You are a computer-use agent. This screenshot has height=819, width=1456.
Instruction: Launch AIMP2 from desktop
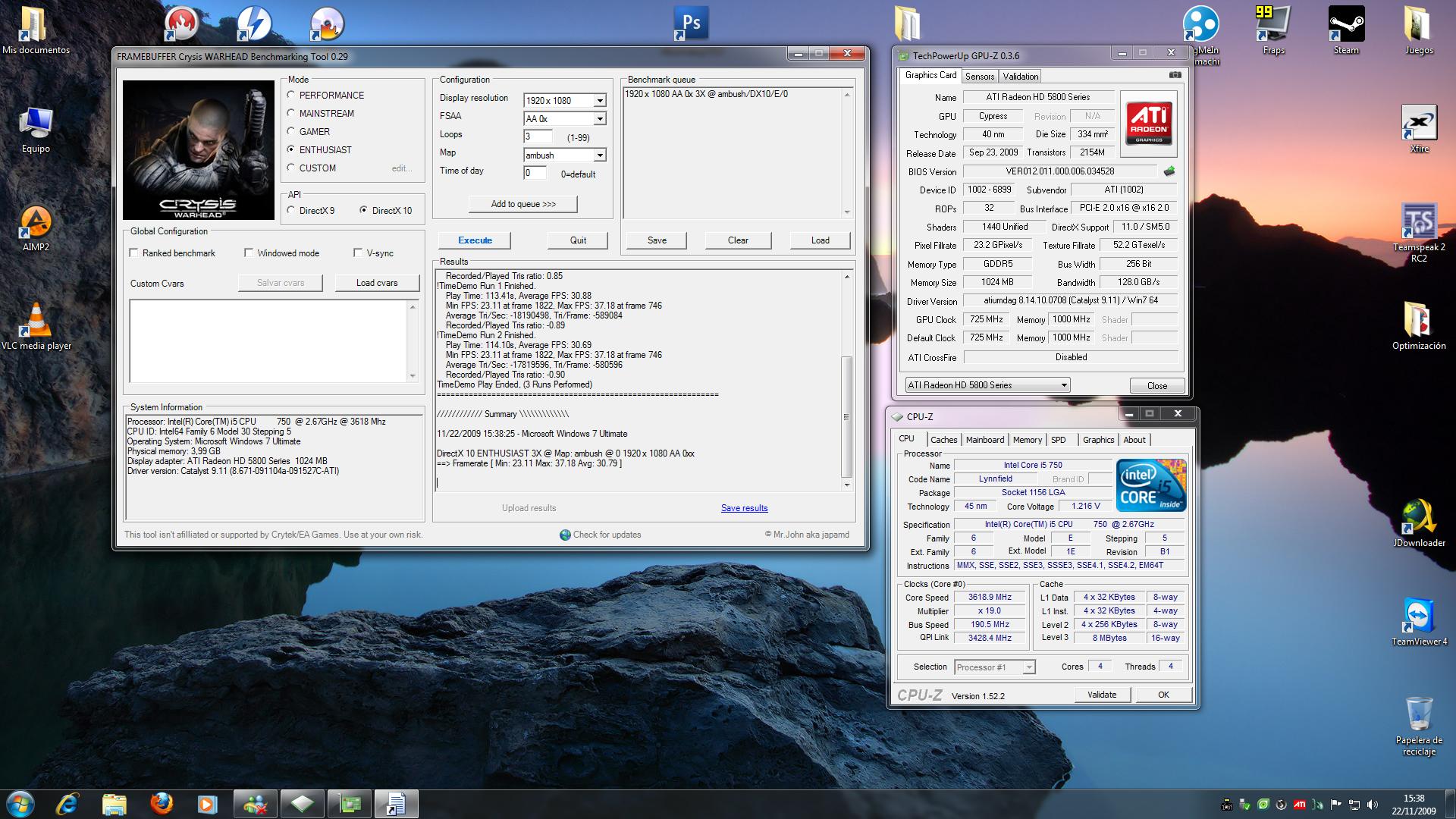pyautogui.click(x=36, y=228)
